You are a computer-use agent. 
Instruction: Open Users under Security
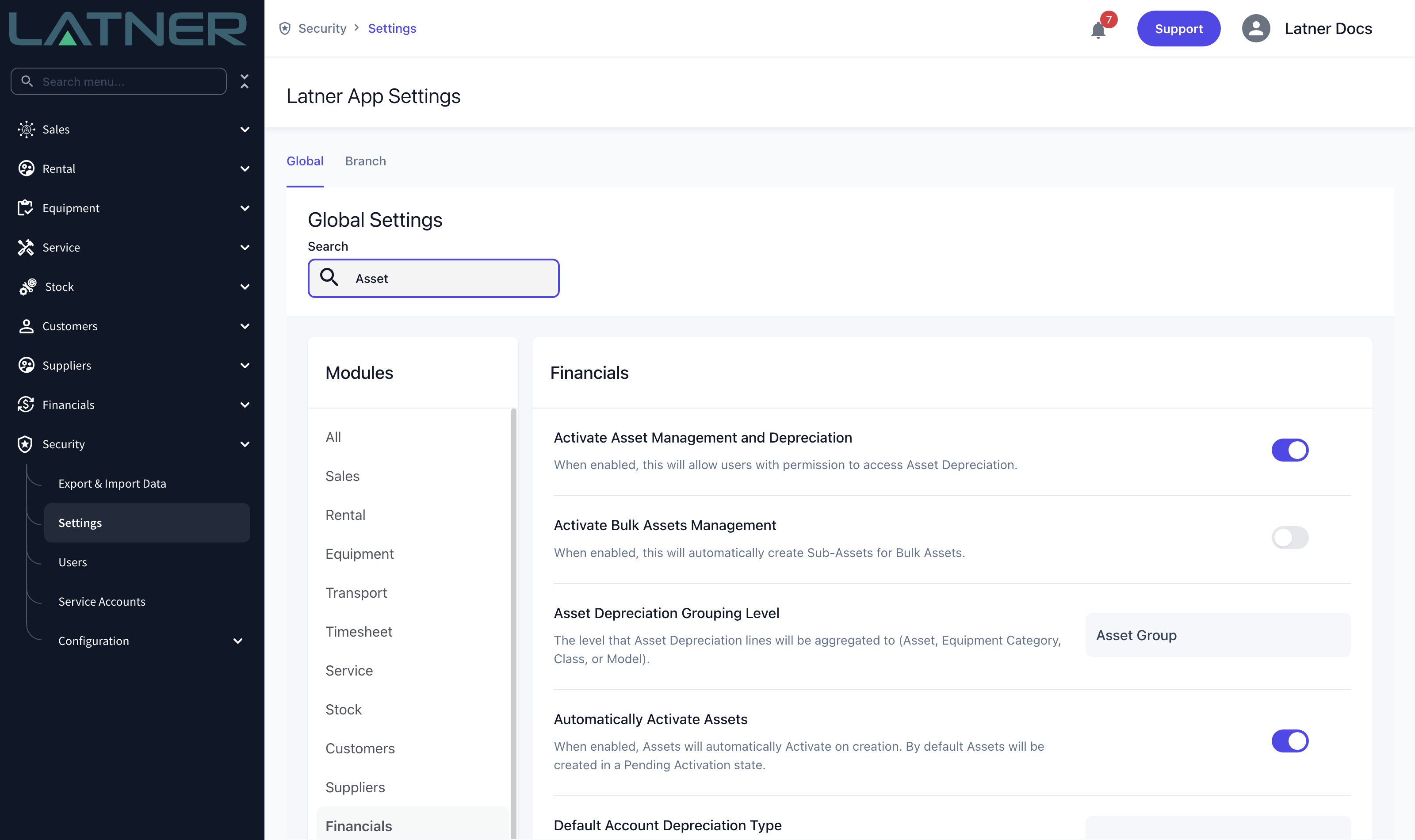click(x=147, y=562)
